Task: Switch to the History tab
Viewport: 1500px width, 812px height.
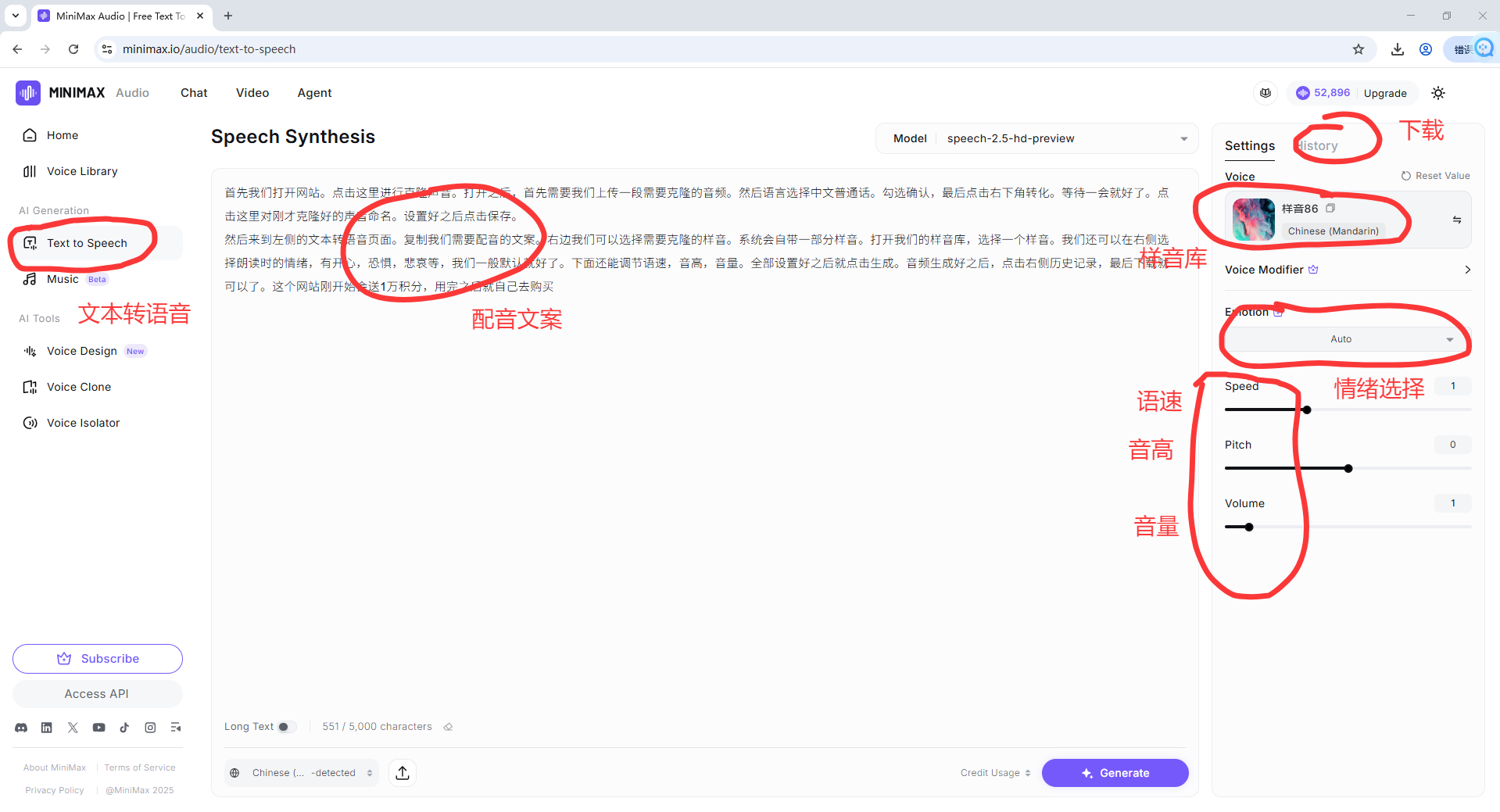Action: click(x=1319, y=146)
